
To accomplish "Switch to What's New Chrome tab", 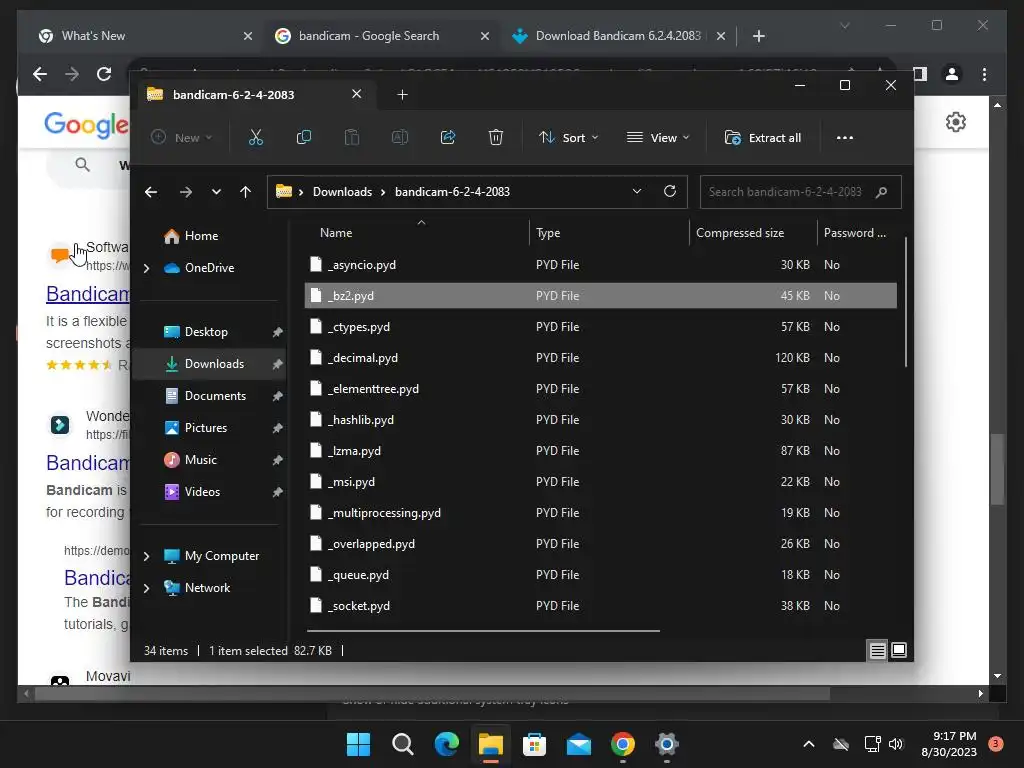I will 146,36.
